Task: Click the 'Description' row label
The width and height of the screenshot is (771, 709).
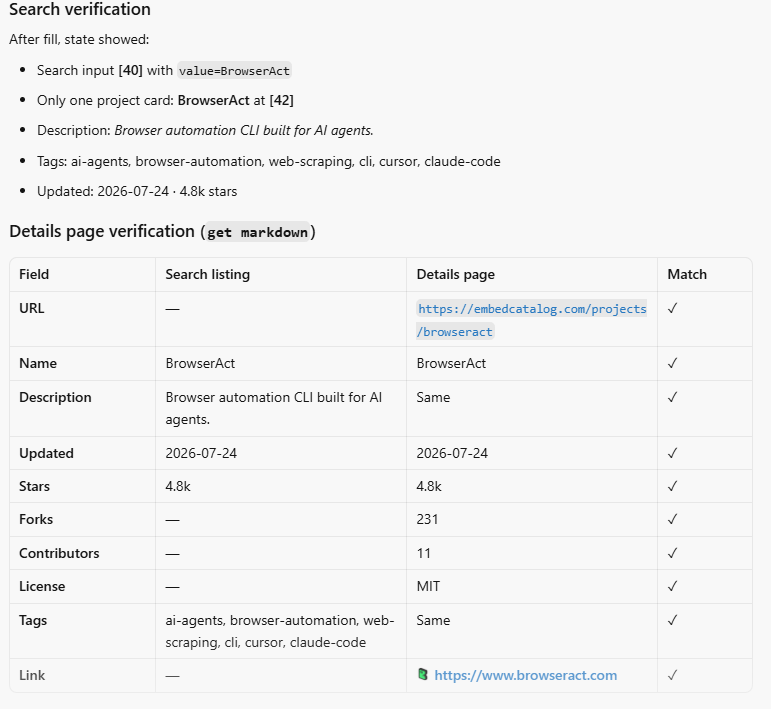Action: pos(55,397)
